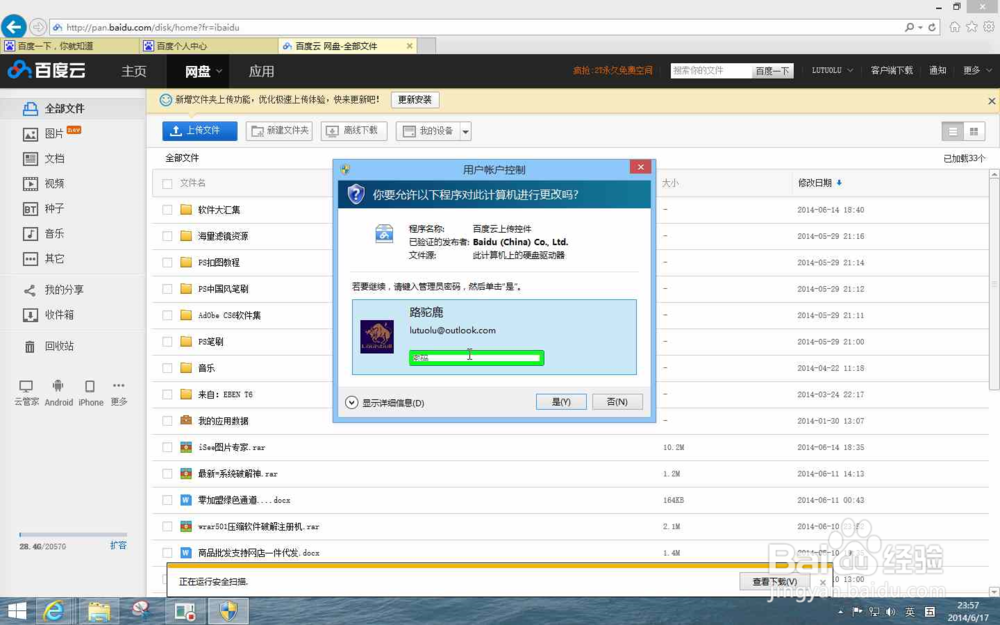Click the Windows Start button
Screen dimensions: 1000x625
click(x=17, y=611)
